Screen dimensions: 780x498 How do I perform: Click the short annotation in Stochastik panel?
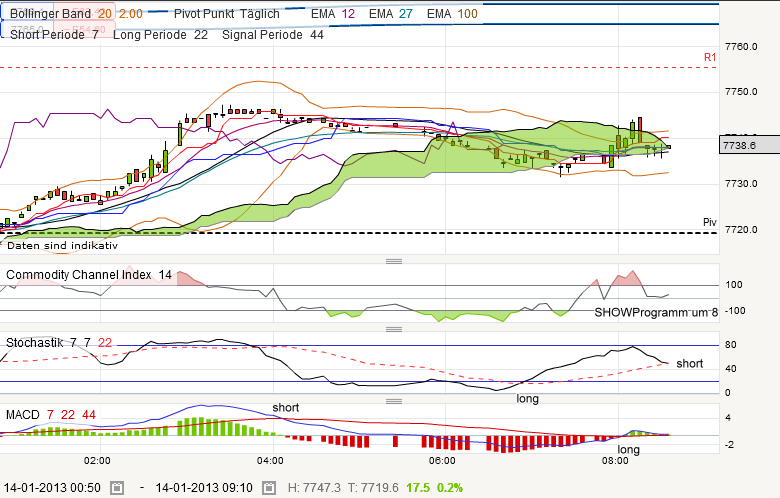[x=689, y=364]
